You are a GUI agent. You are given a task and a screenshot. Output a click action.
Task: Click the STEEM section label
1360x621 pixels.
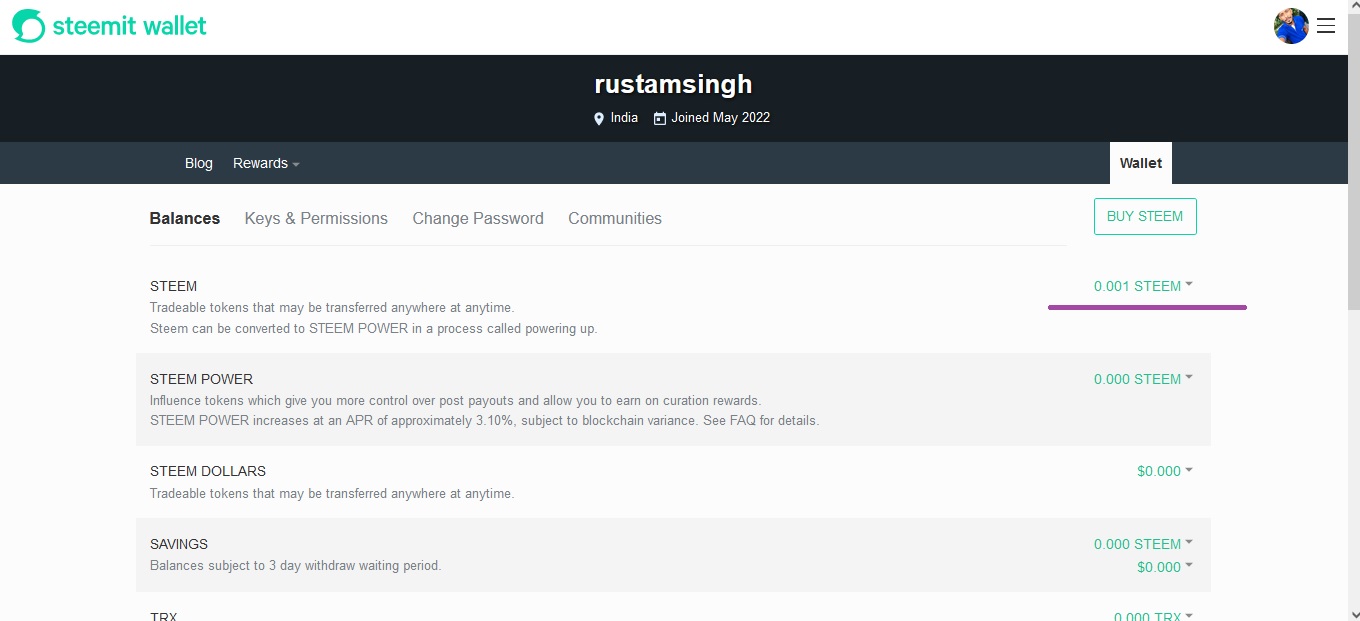click(x=173, y=286)
